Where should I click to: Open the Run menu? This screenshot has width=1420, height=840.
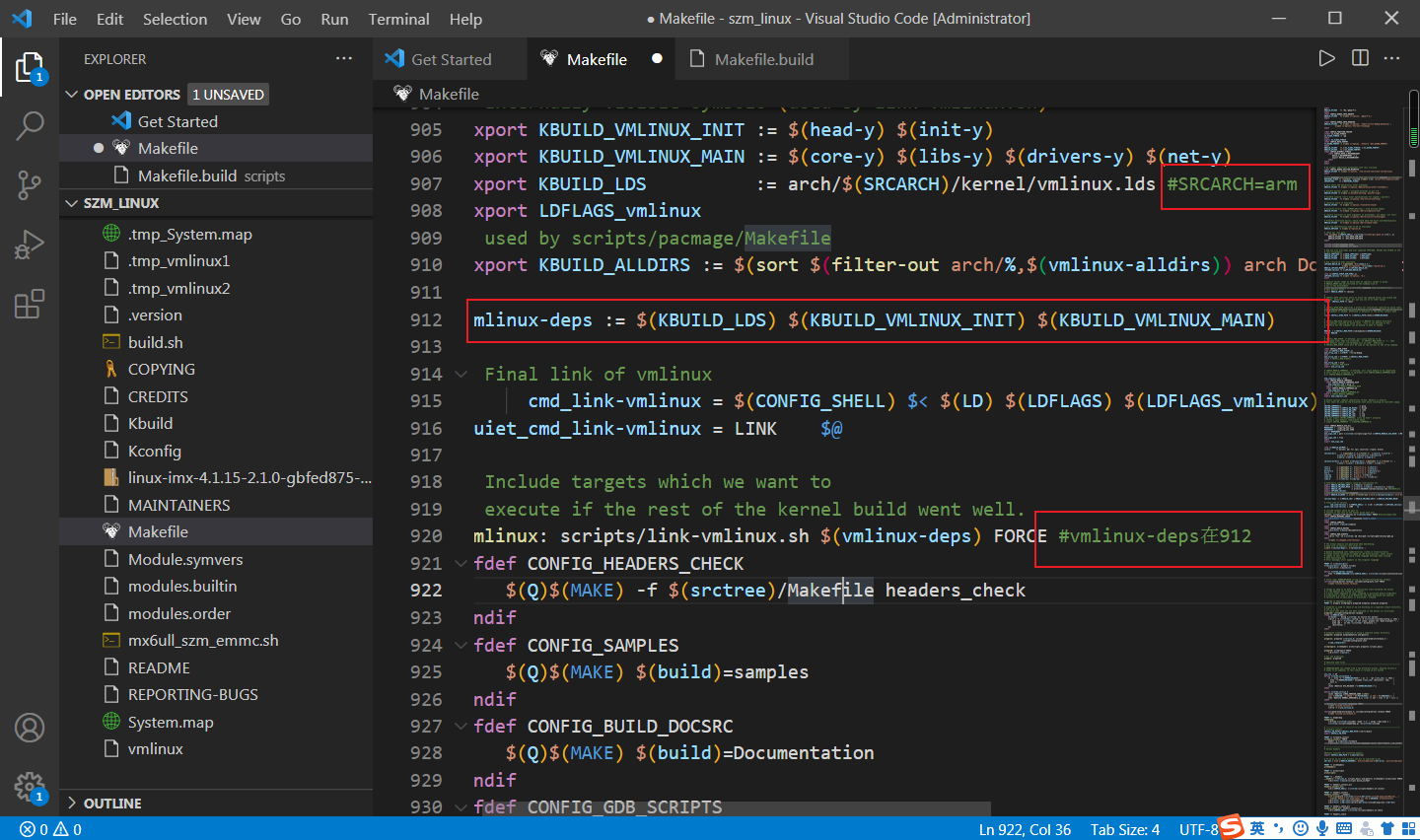pyautogui.click(x=334, y=19)
